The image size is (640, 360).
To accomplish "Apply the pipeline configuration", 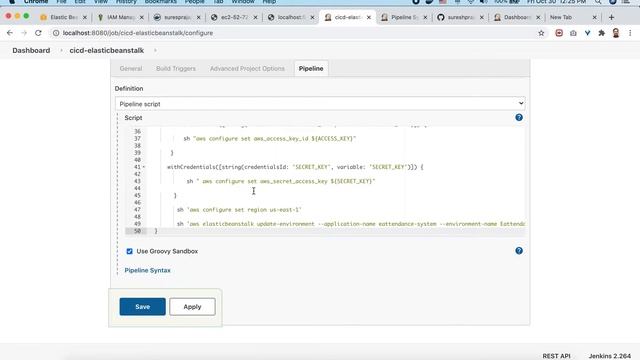I will coord(192,307).
